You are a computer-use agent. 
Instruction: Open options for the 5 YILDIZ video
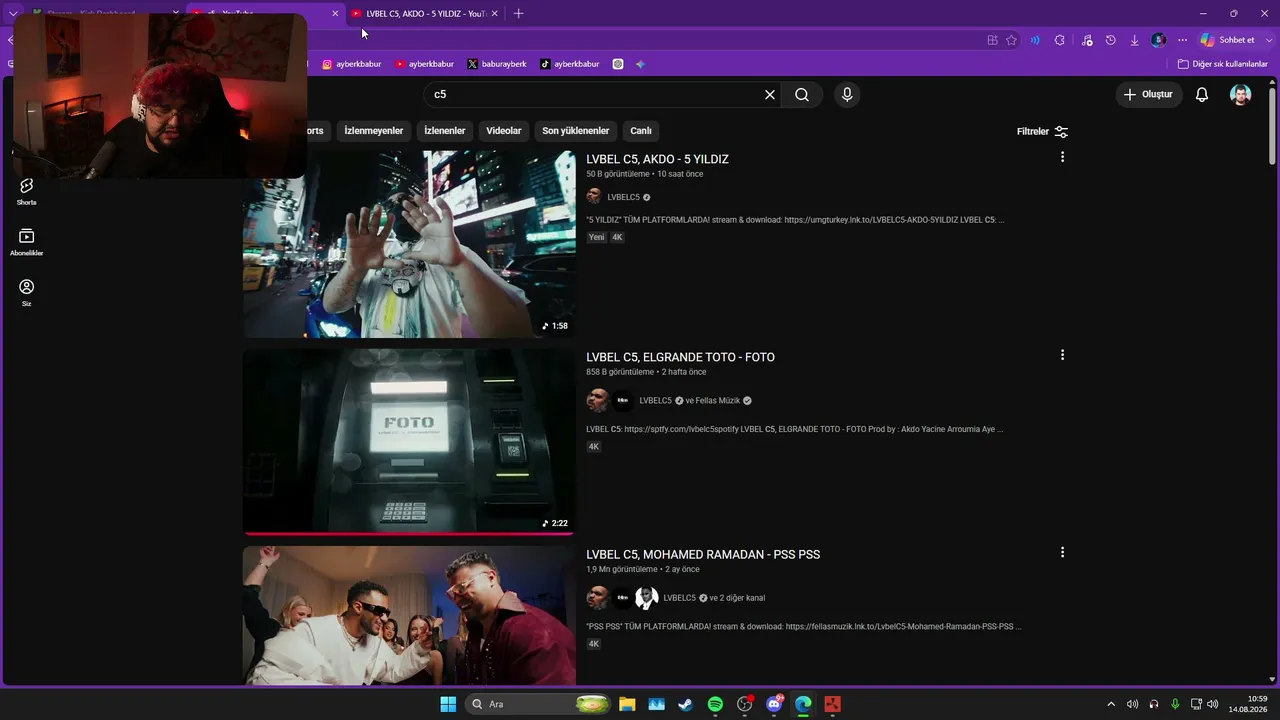tap(1062, 157)
